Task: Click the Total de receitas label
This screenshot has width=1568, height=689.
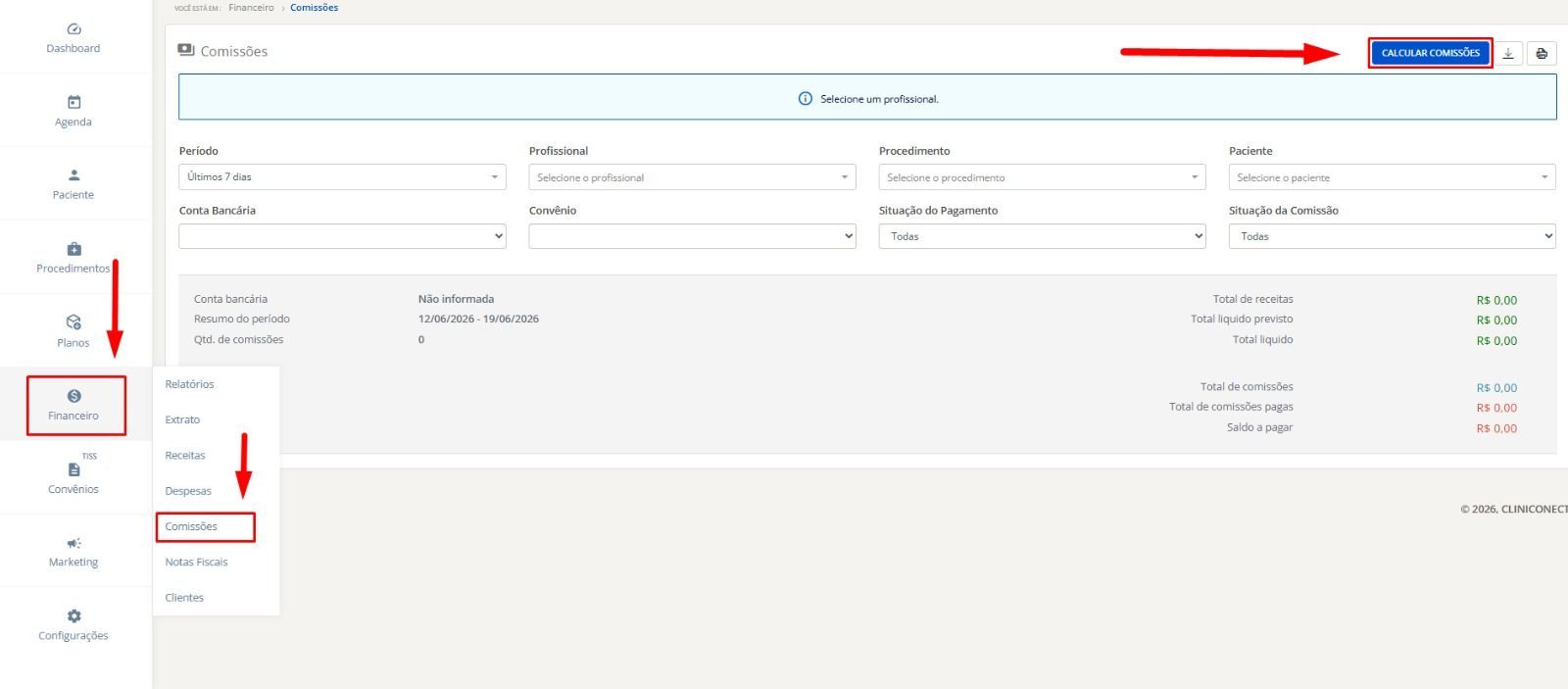Action: coord(1252,299)
